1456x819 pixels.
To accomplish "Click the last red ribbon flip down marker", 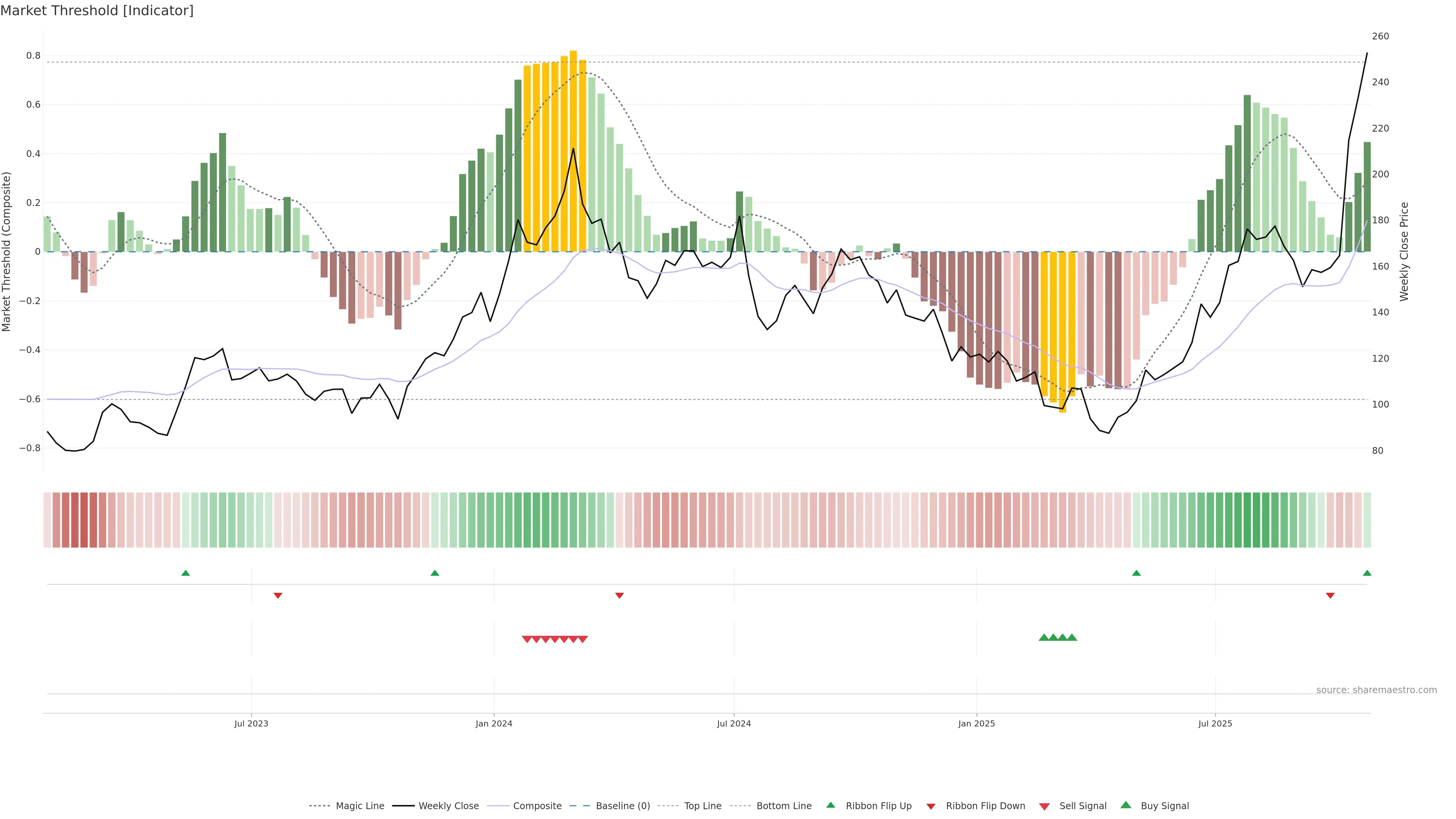I will tap(1330, 596).
